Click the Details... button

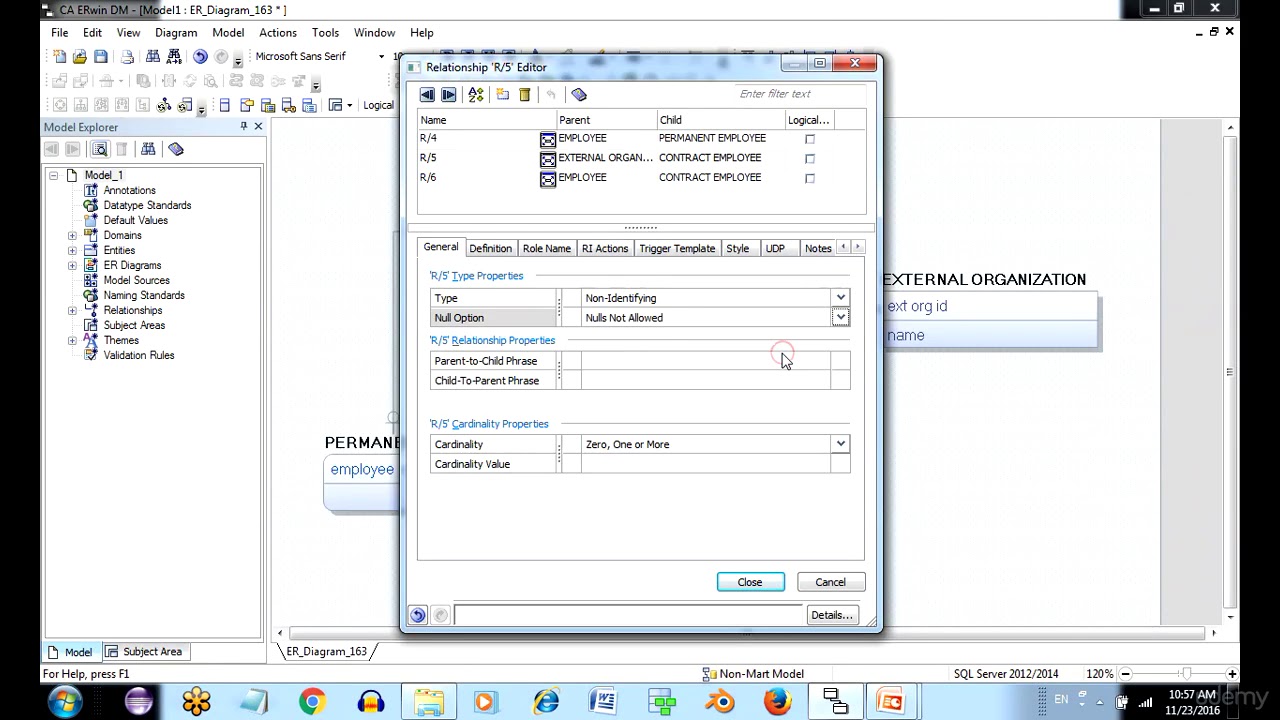click(x=831, y=615)
